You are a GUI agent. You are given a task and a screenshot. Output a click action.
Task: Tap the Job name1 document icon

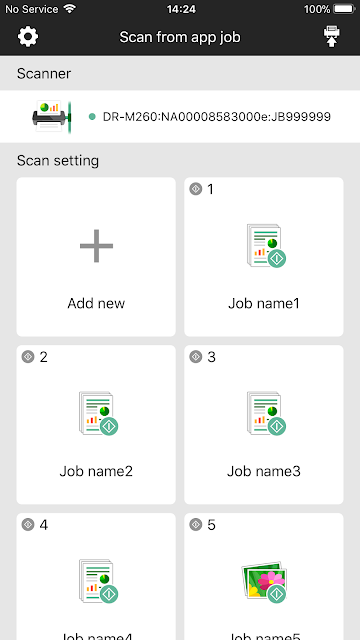[x=266, y=246]
